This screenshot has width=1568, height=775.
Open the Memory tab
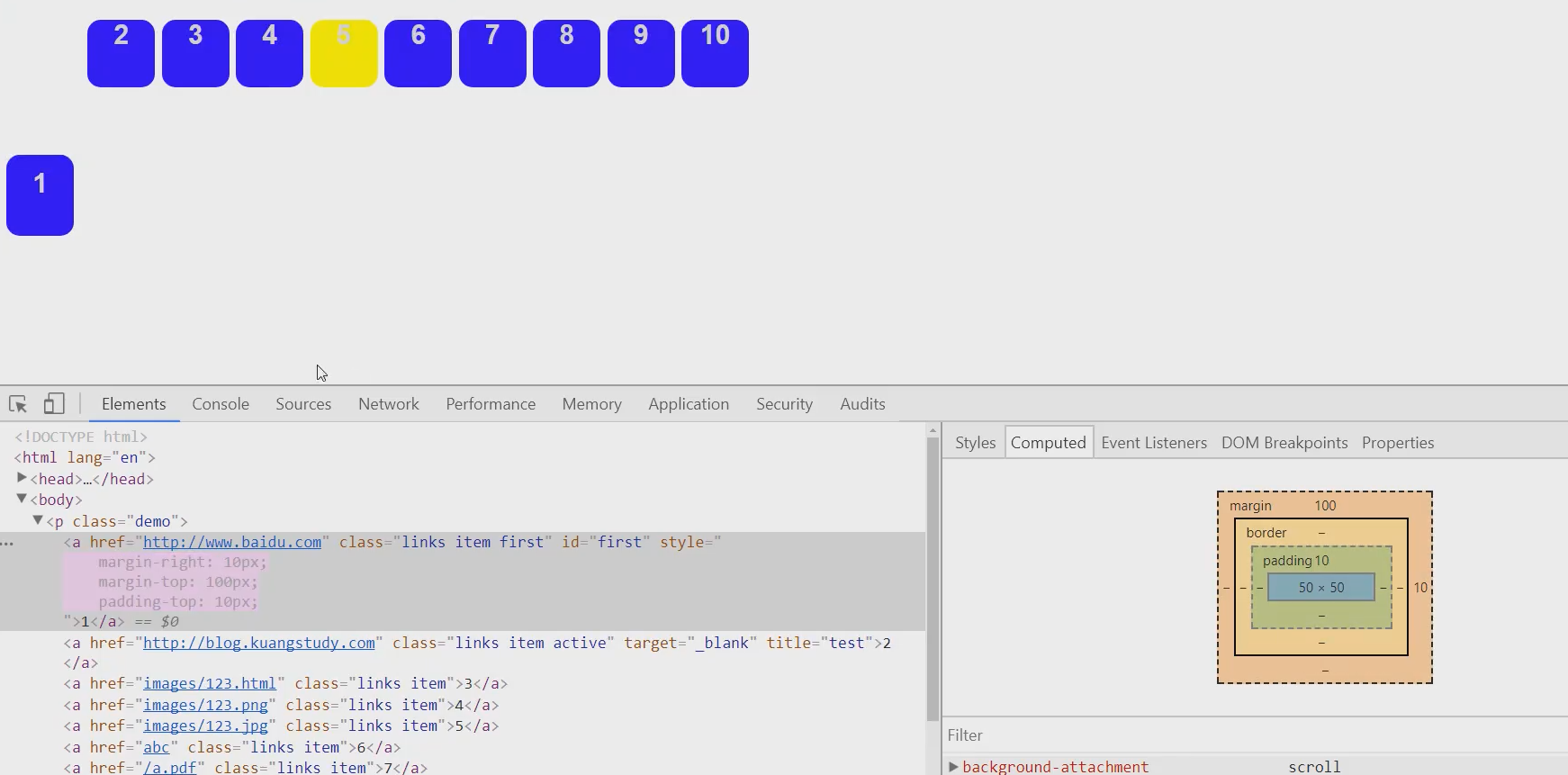pyautogui.click(x=592, y=404)
